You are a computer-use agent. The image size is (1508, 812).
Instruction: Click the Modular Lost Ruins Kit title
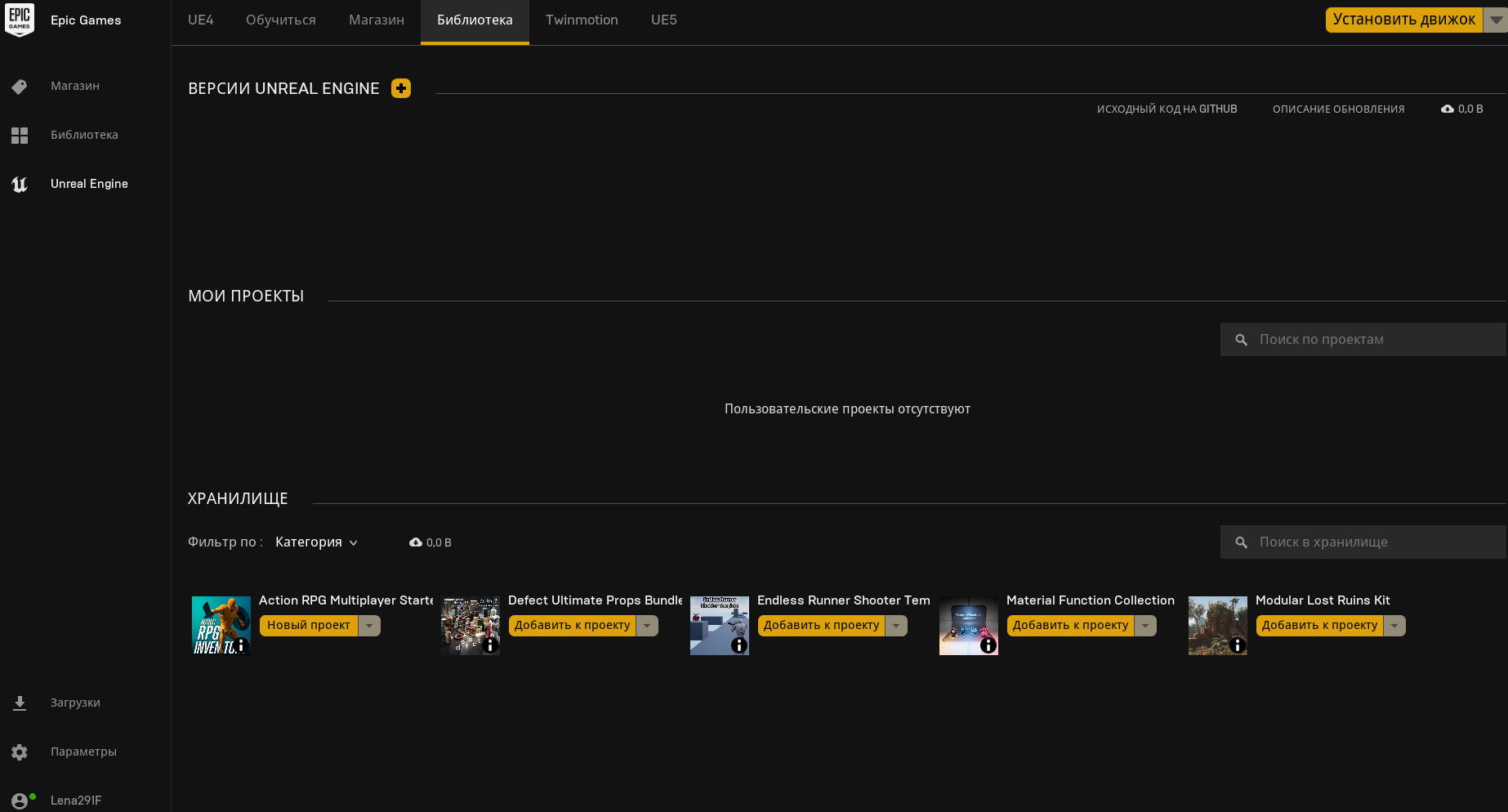[1323, 600]
